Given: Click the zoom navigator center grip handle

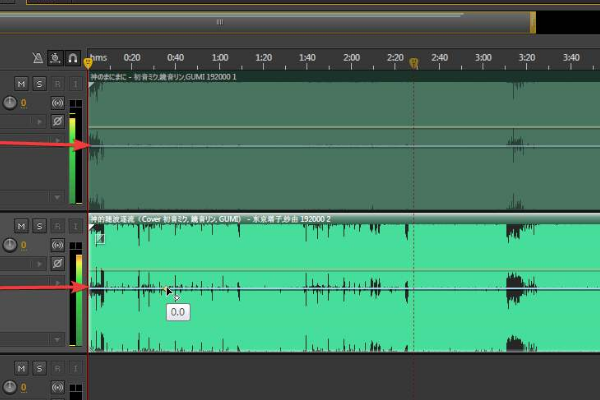Looking at the screenshot, I should [x=220, y=22].
